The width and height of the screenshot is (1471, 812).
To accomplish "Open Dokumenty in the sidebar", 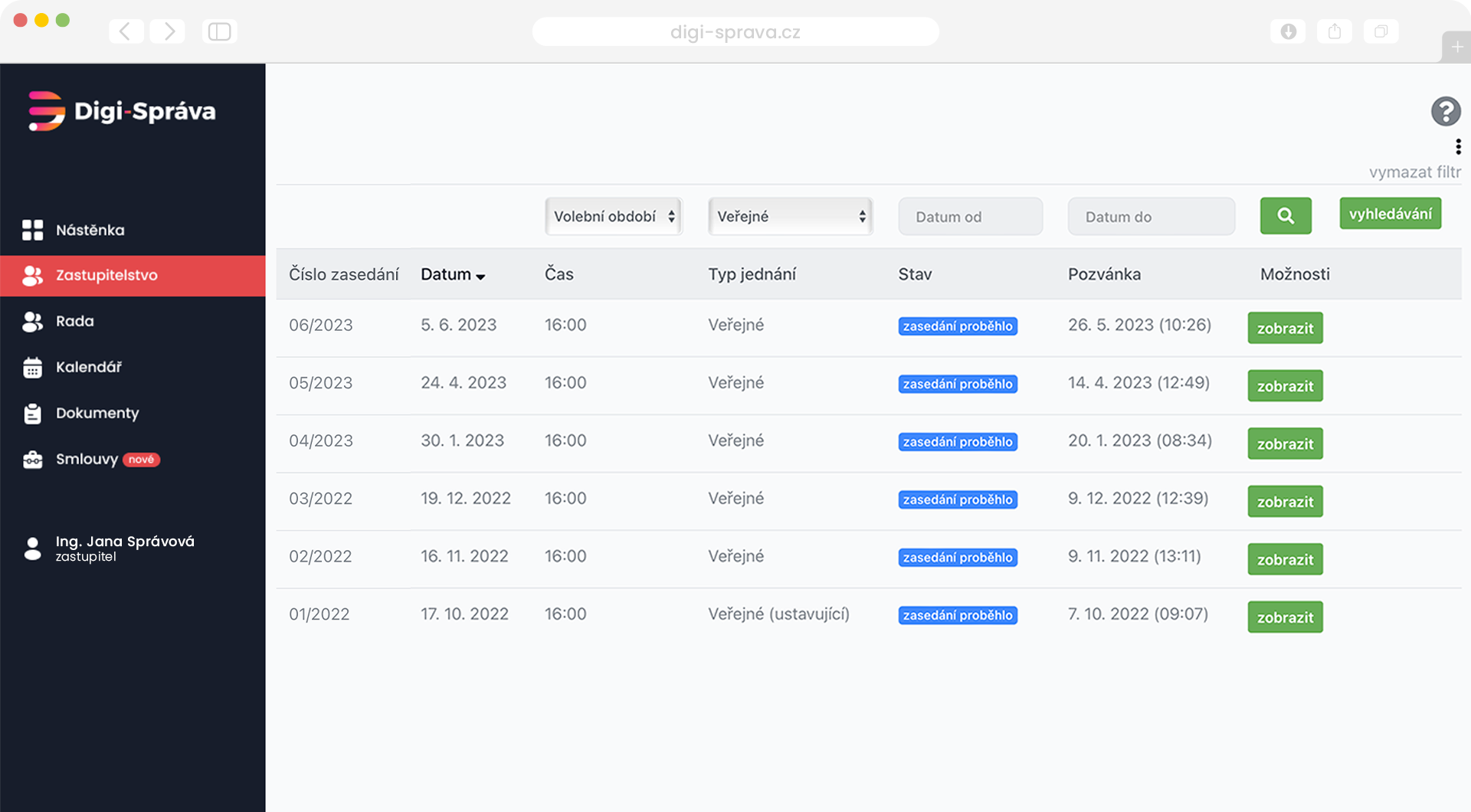I will (133, 414).
